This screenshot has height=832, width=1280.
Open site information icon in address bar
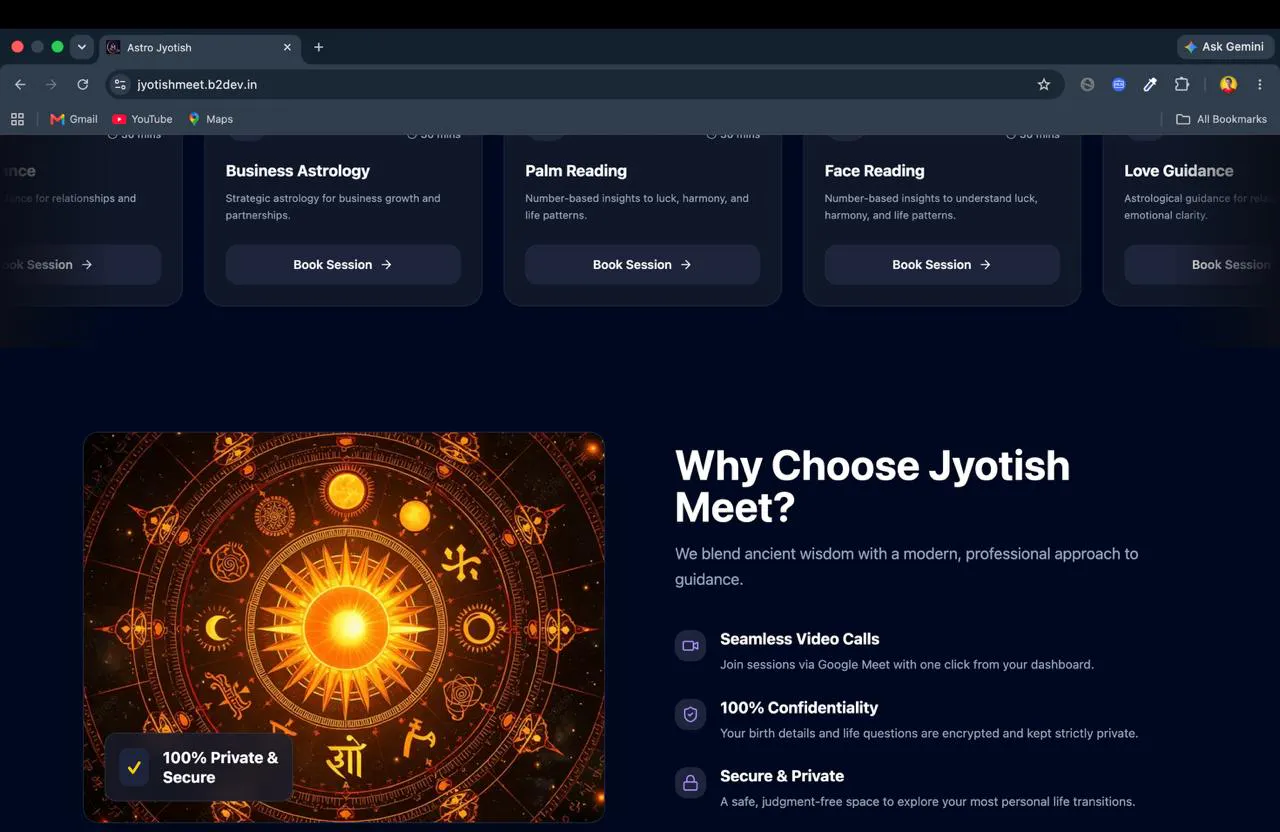(120, 85)
